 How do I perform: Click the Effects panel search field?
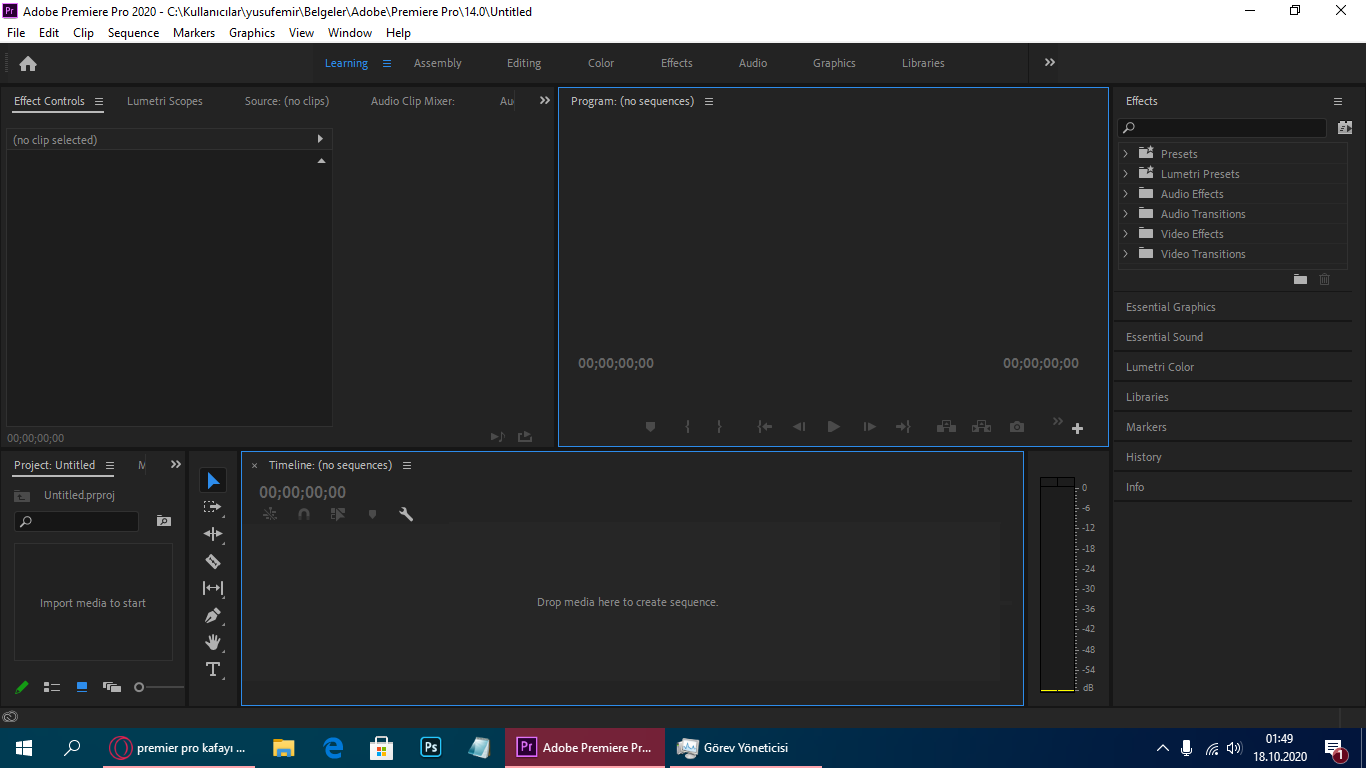[x=1222, y=128]
